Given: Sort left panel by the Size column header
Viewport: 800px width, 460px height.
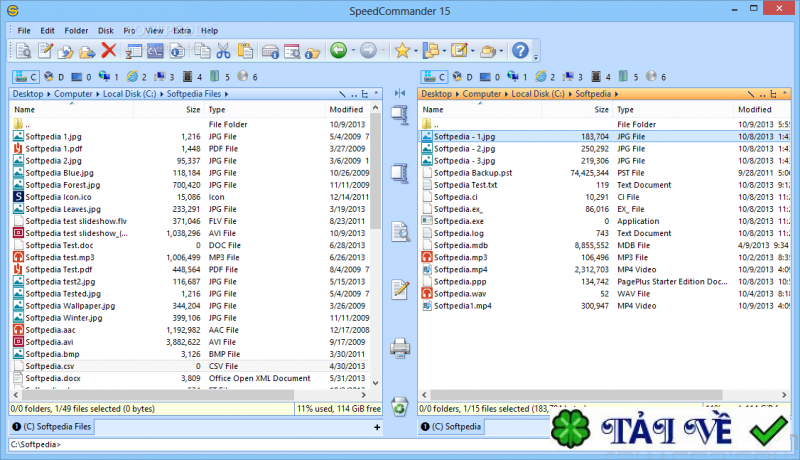Looking at the screenshot, I should (x=192, y=109).
